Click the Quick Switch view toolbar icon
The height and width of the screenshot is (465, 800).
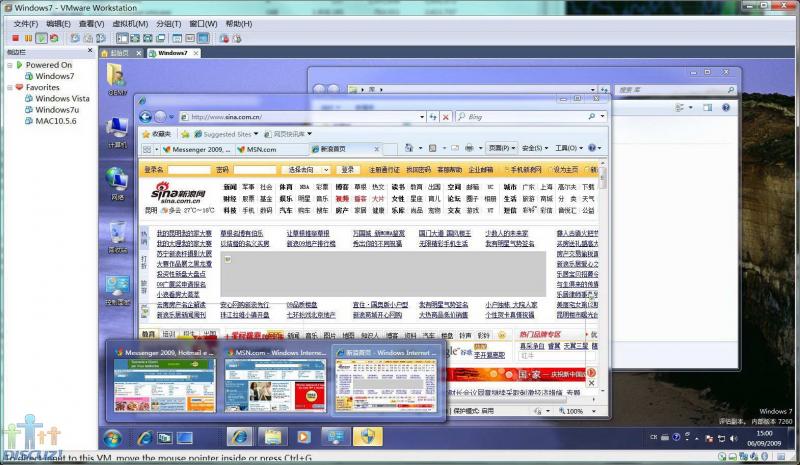(135, 38)
